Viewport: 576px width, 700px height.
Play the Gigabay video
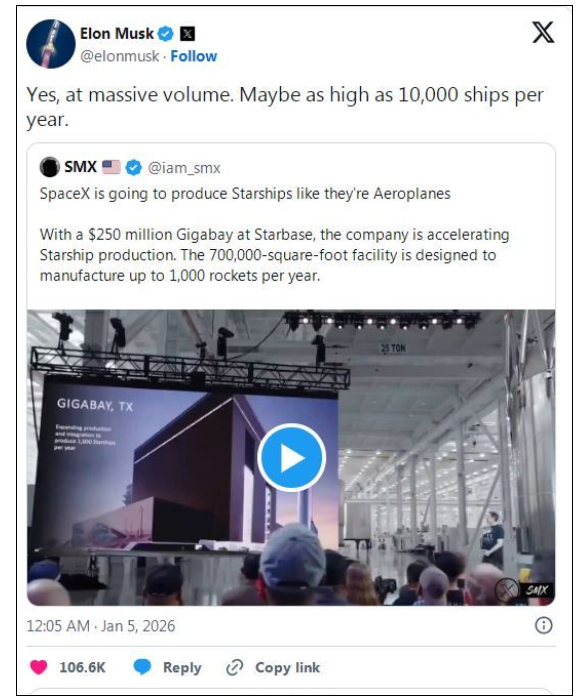(x=291, y=458)
